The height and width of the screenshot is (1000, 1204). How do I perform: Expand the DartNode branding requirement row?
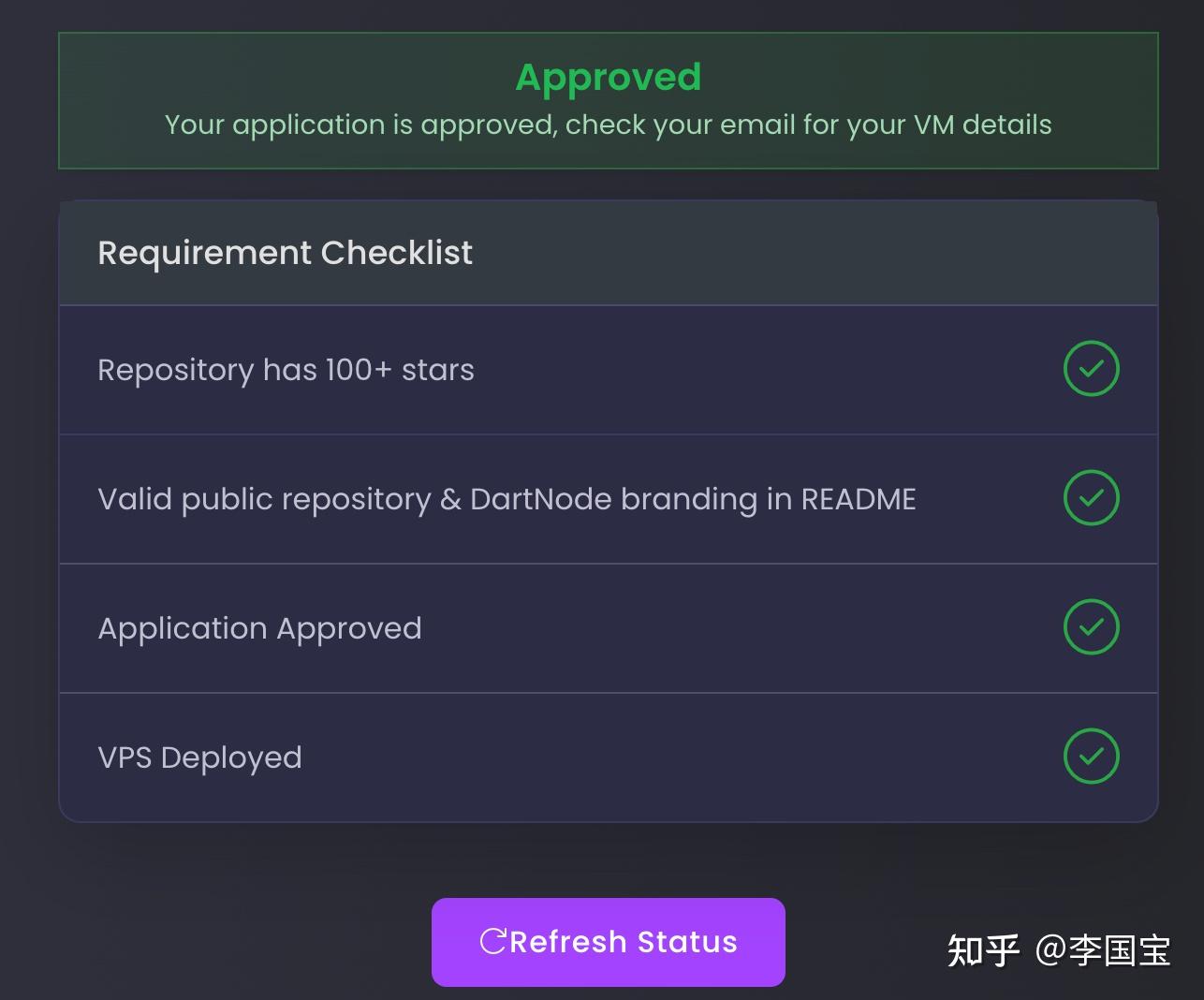(x=507, y=498)
